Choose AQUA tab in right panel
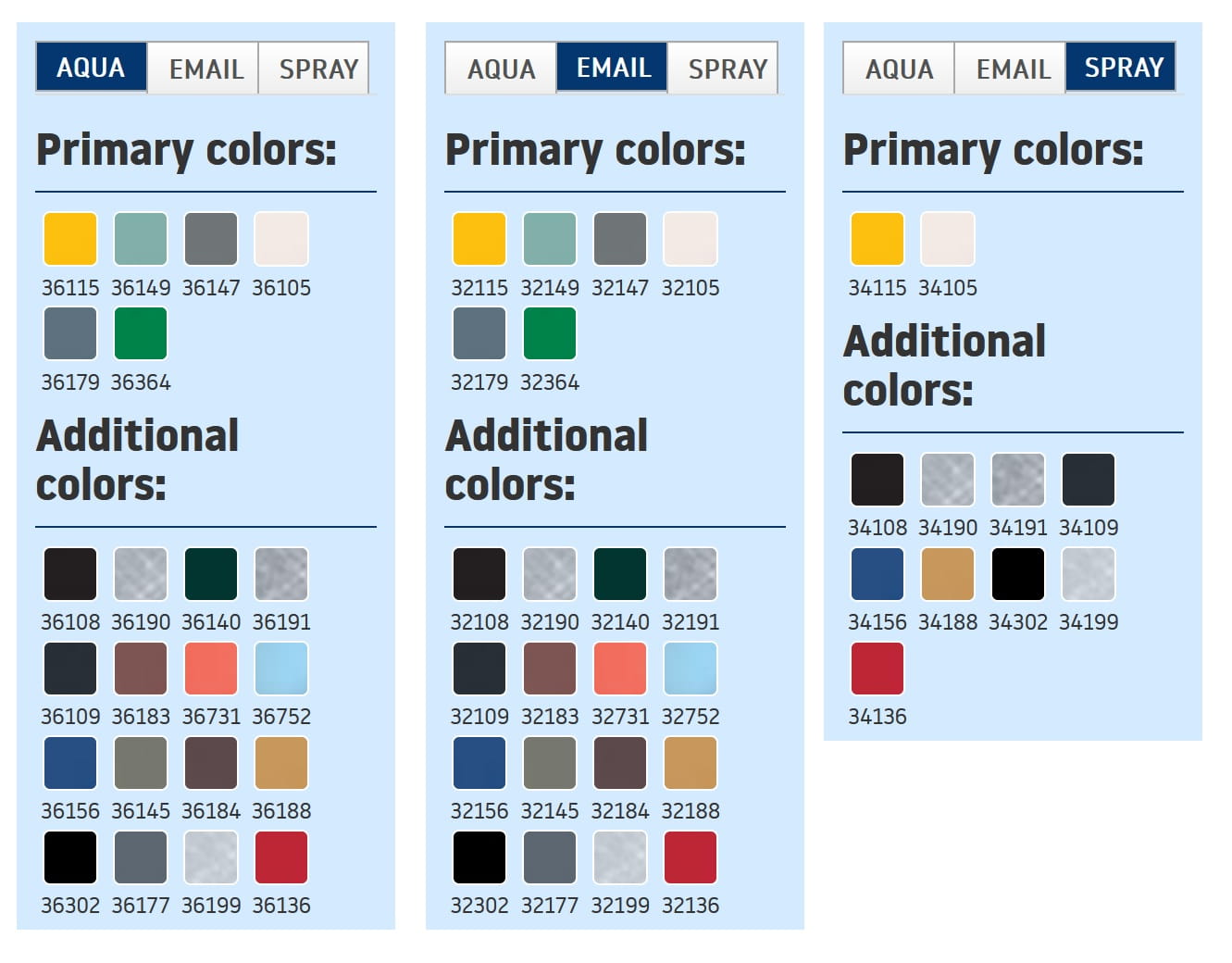The image size is (1232, 963). (899, 69)
